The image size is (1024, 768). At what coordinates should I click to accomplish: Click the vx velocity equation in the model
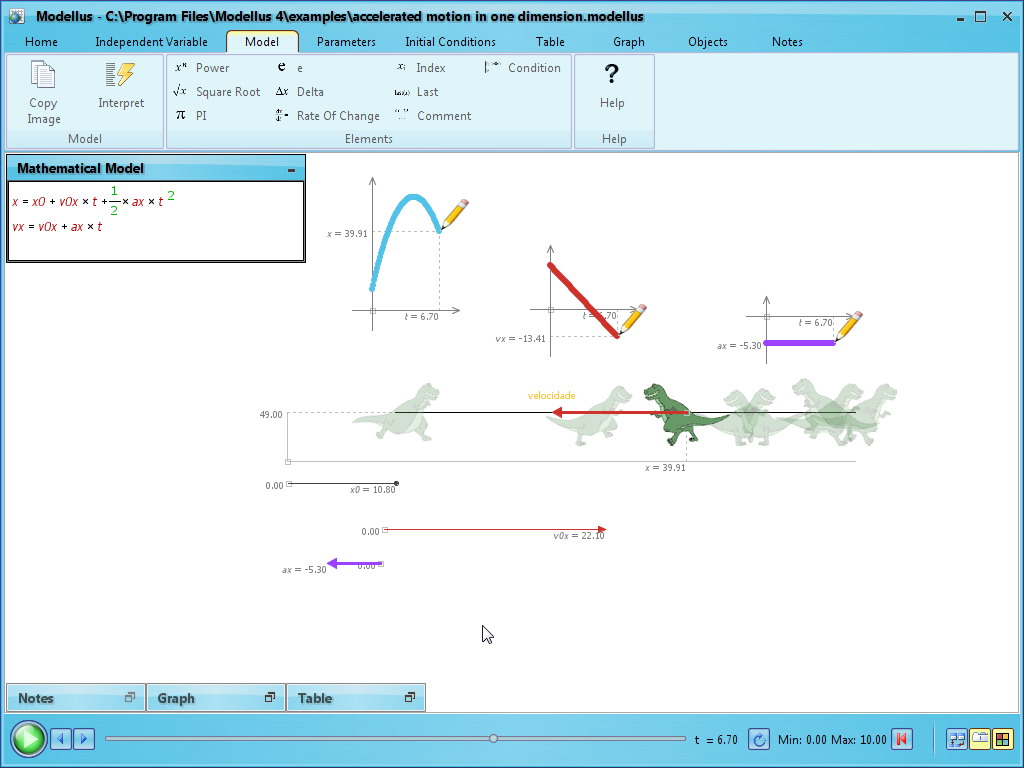click(57, 227)
